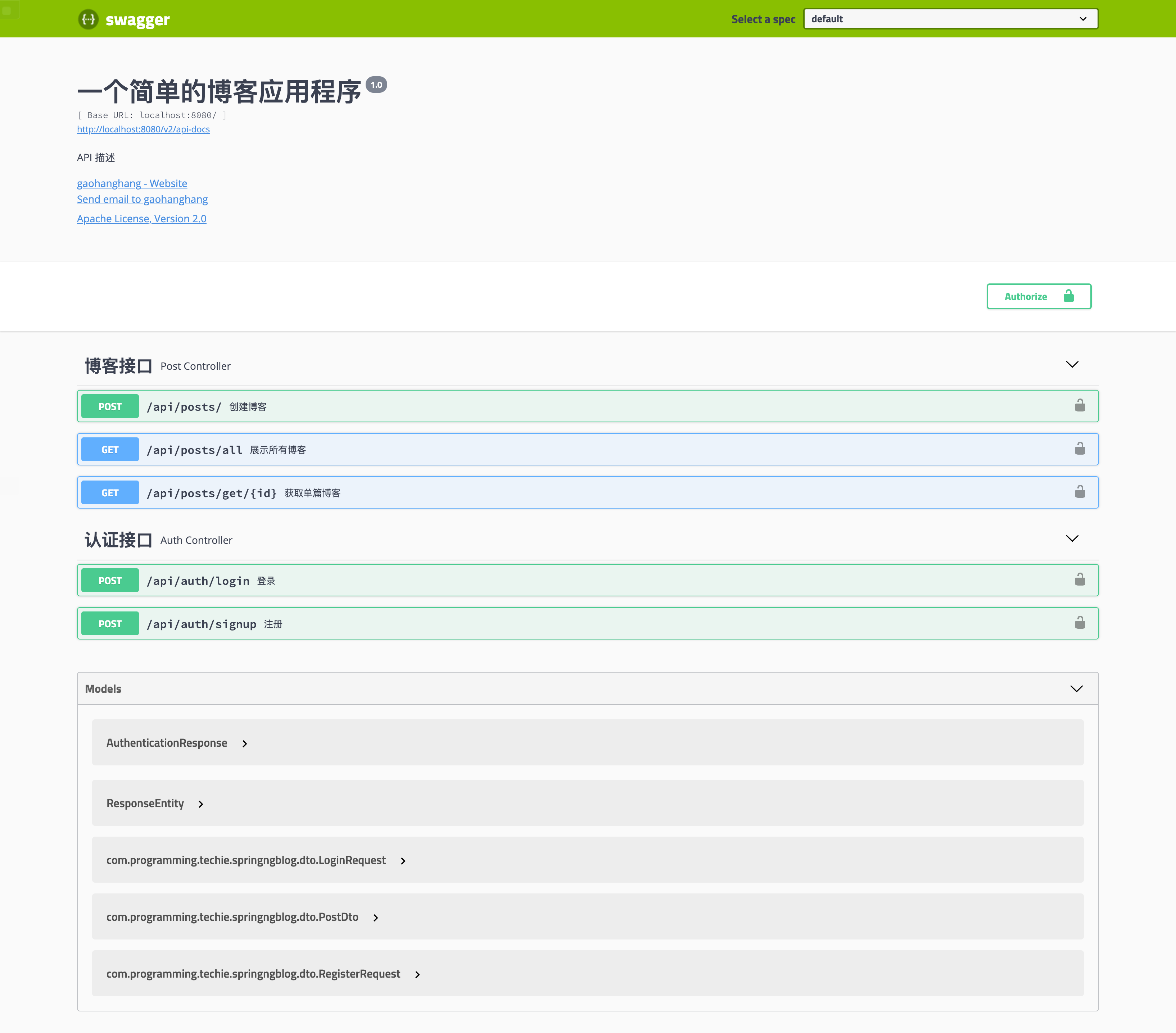Open the Select a spec dropdown

click(x=950, y=19)
